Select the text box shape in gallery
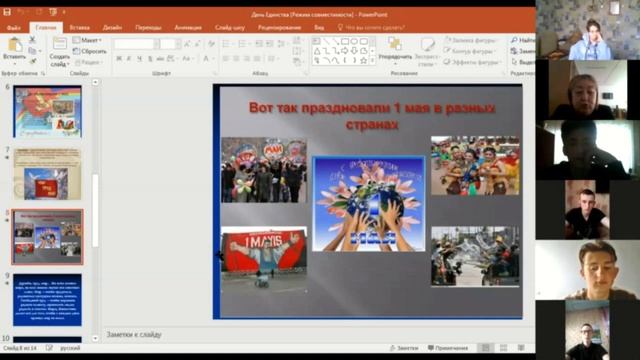 [x=317, y=41]
